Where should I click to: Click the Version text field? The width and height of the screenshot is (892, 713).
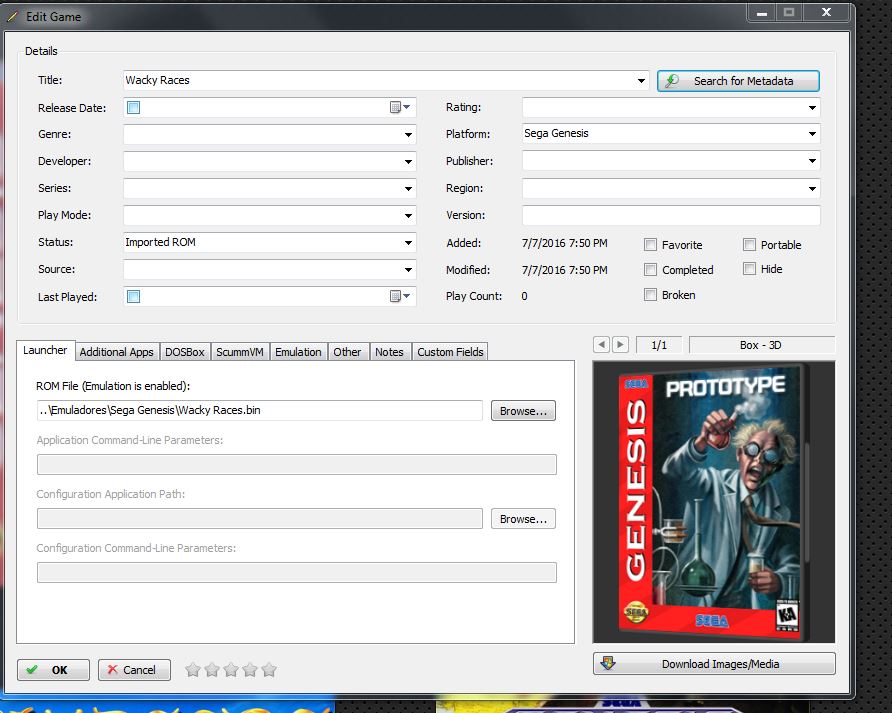coord(671,215)
